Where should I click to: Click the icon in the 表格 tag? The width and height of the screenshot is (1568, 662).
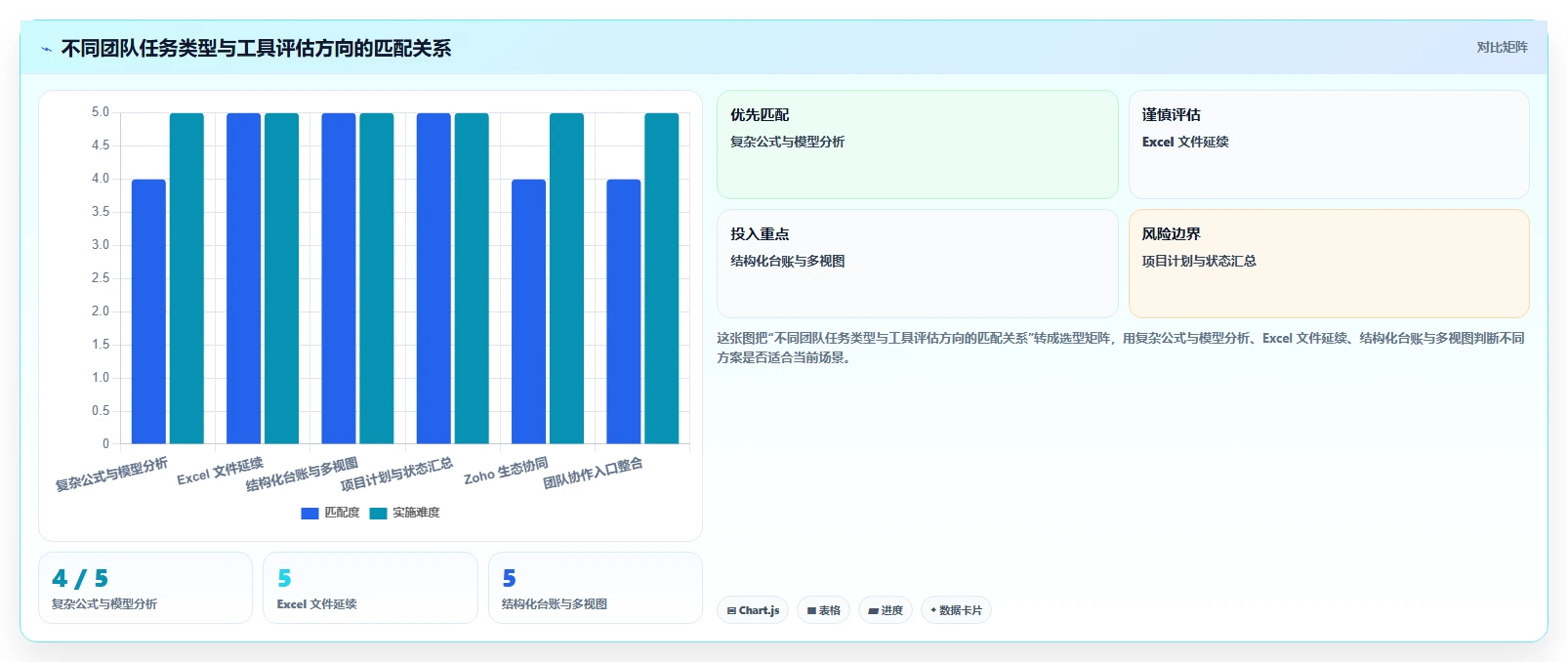(x=811, y=611)
